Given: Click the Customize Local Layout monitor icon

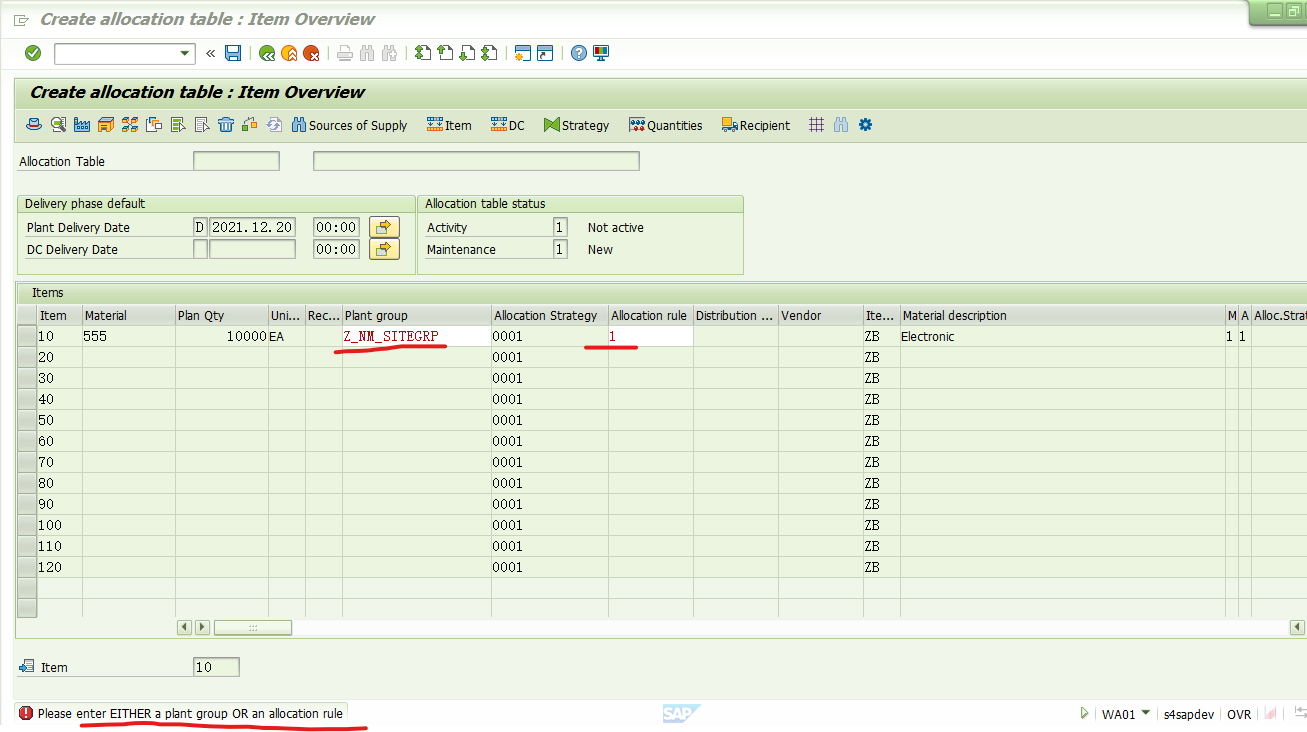Looking at the screenshot, I should click(x=601, y=53).
